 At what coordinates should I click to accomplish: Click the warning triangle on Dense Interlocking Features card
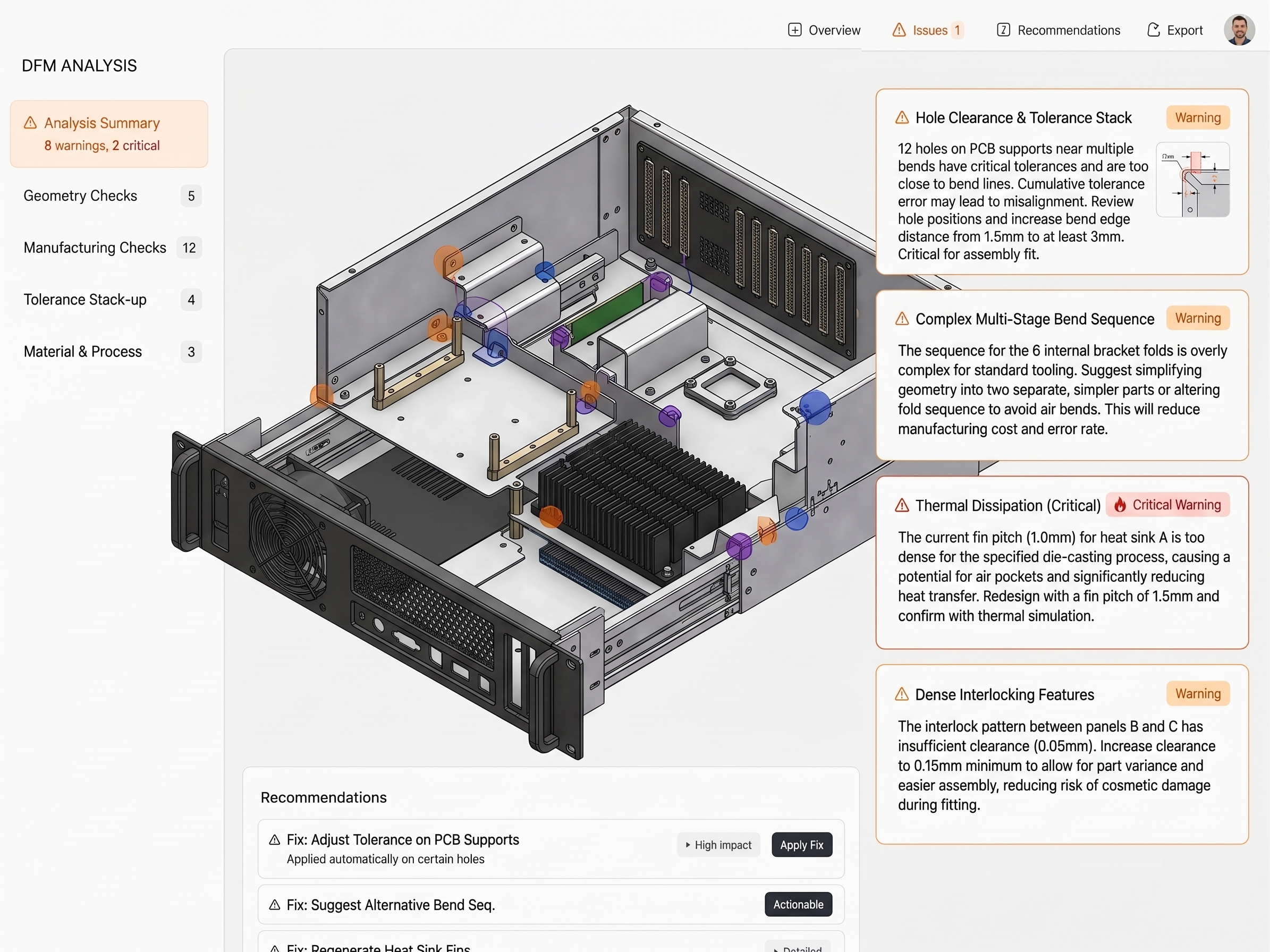(902, 694)
